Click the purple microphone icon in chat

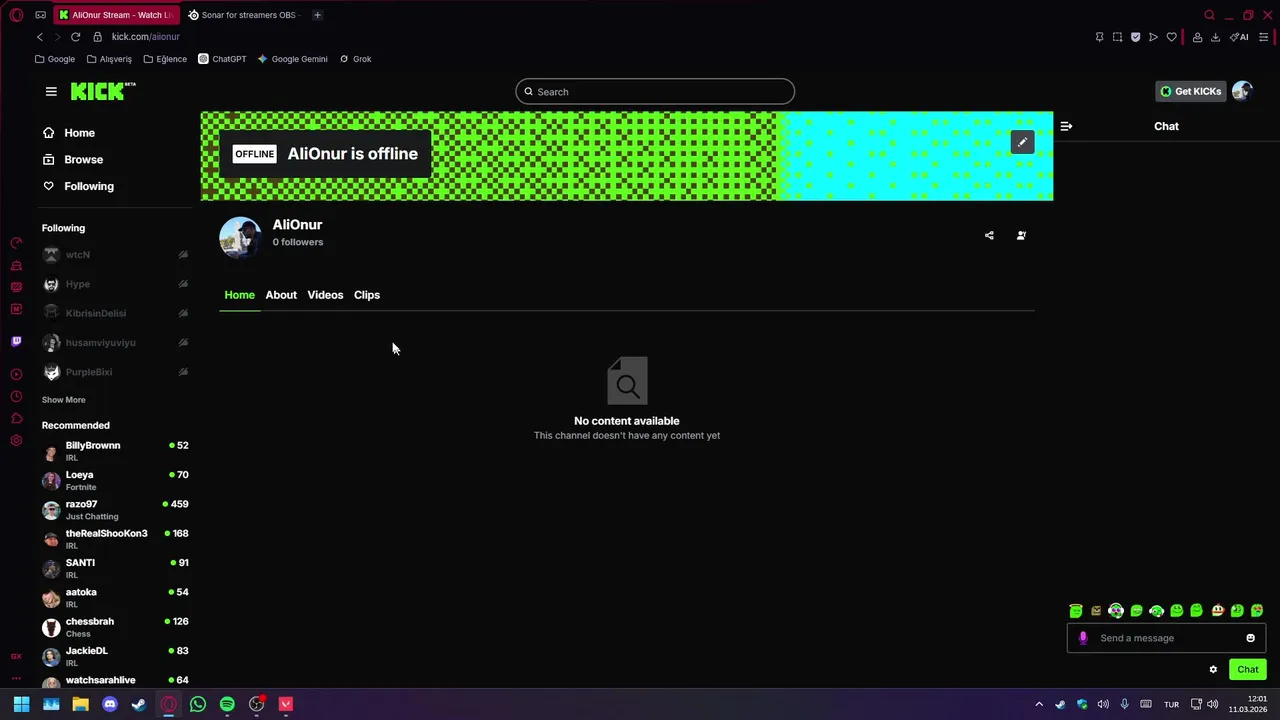(x=1083, y=638)
